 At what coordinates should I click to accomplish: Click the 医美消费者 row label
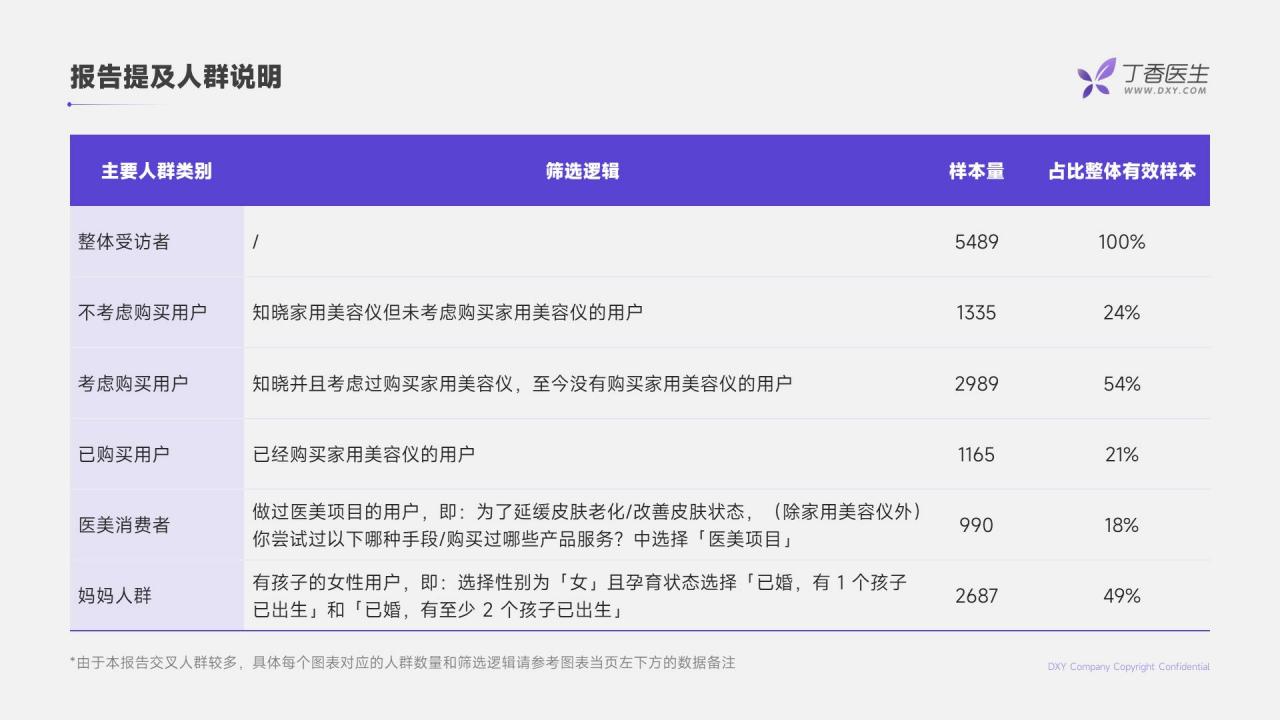[x=124, y=525]
